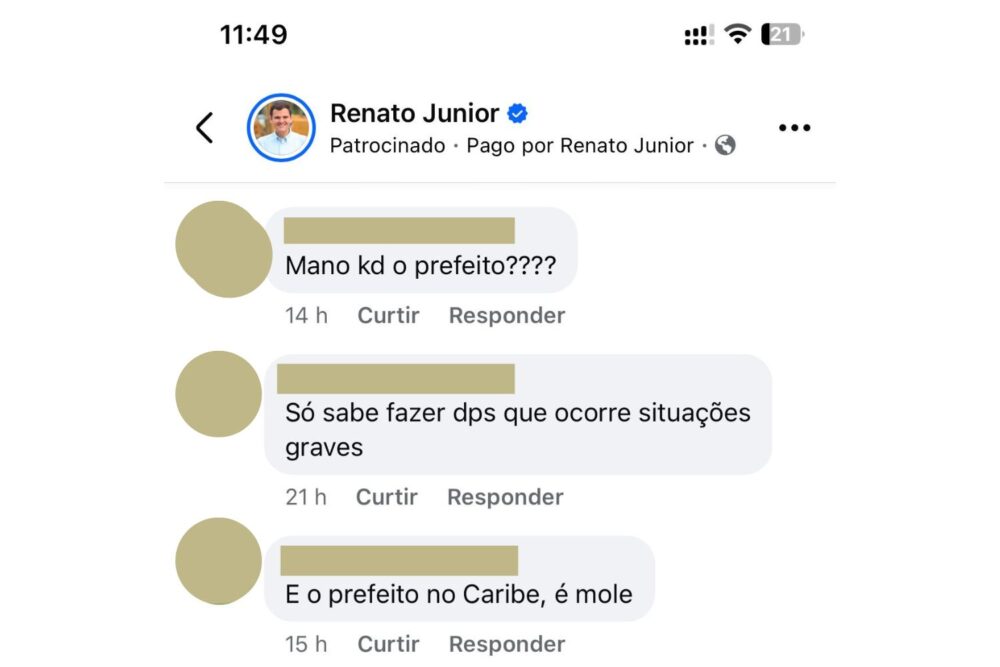1000x667 pixels.
Task: Tap the 11:49 status bar clock
Action: (x=254, y=35)
